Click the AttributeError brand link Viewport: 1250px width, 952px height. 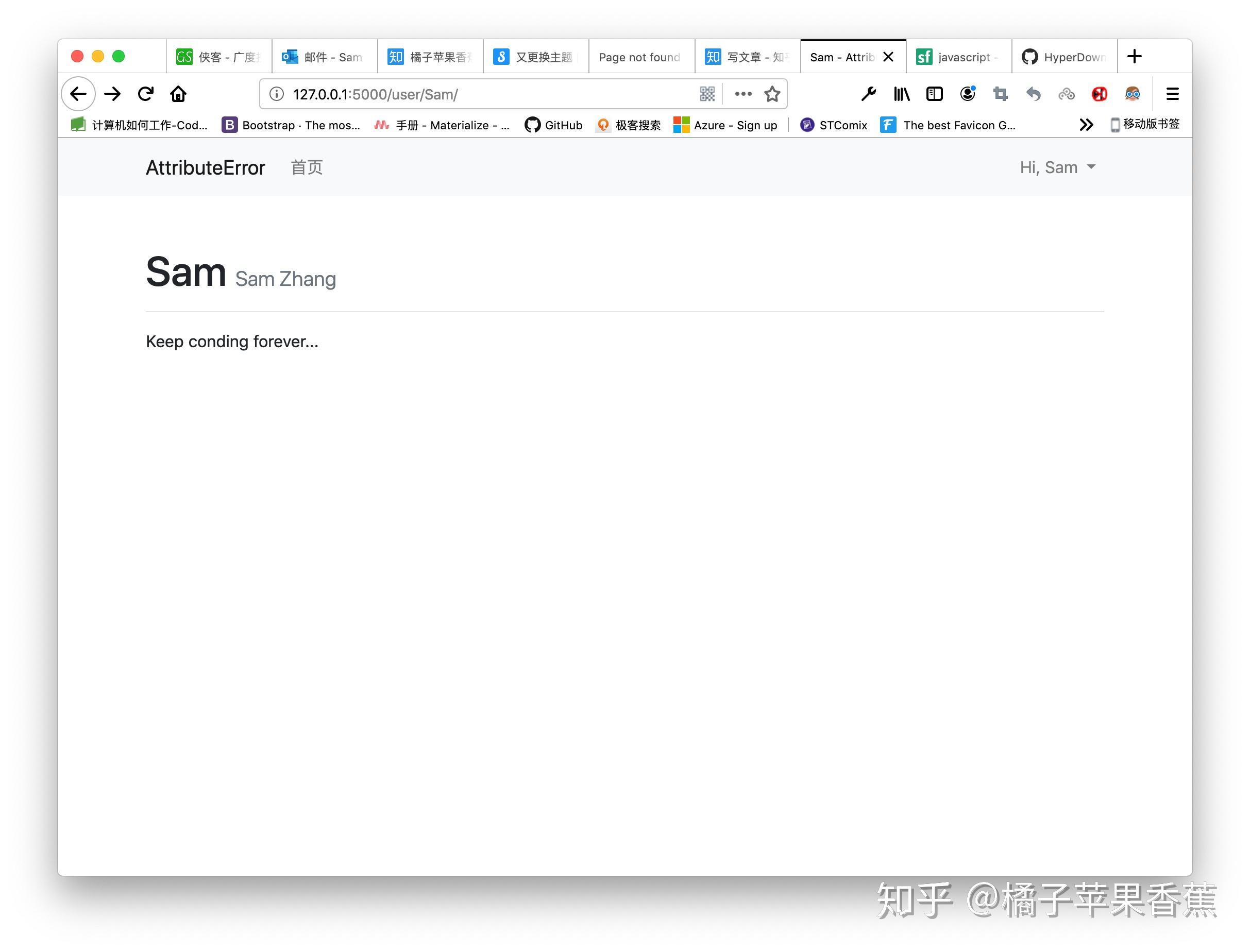pyautogui.click(x=205, y=168)
